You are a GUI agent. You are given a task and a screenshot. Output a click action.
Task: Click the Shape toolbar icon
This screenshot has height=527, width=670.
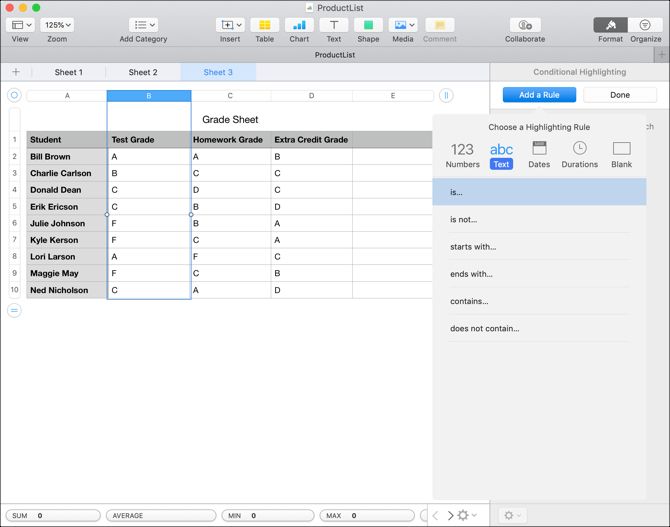368,25
